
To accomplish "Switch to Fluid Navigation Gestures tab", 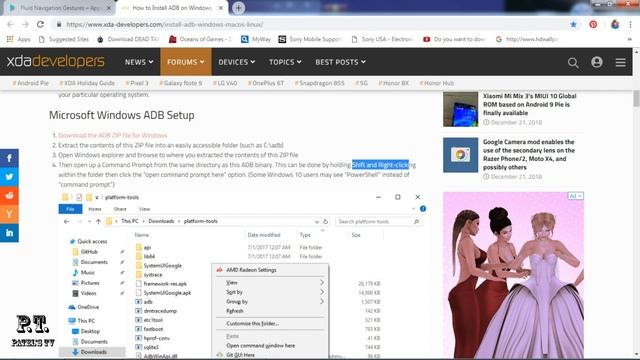I will (x=60, y=8).
